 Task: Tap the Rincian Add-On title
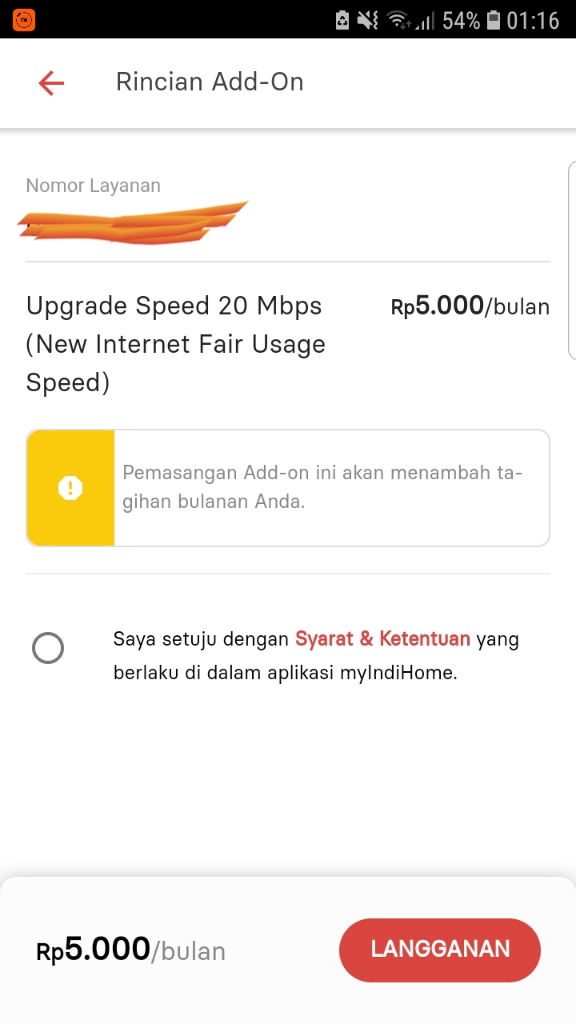tap(209, 83)
